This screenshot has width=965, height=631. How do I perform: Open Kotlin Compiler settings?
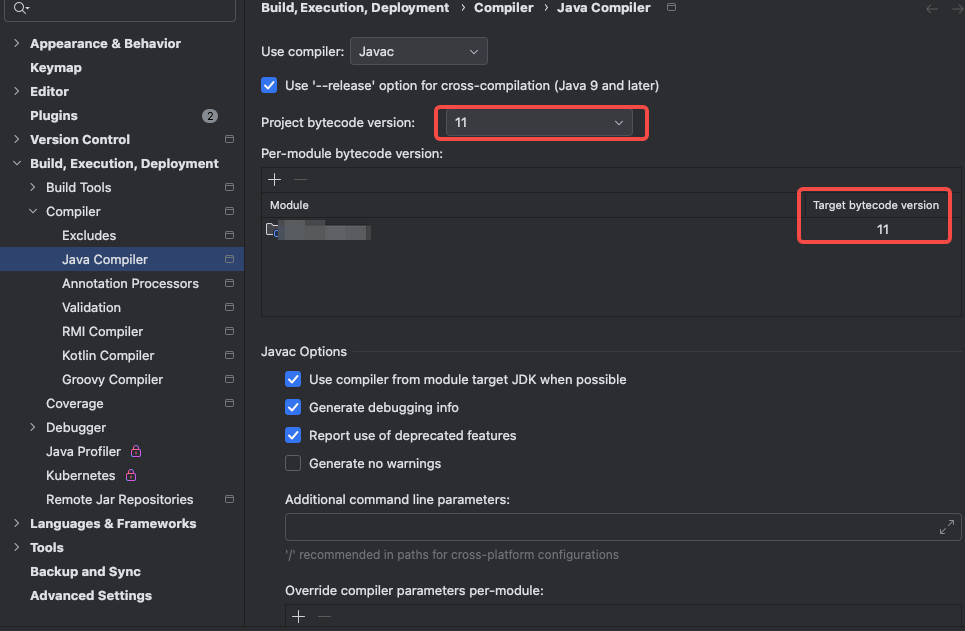pyautogui.click(x=108, y=355)
